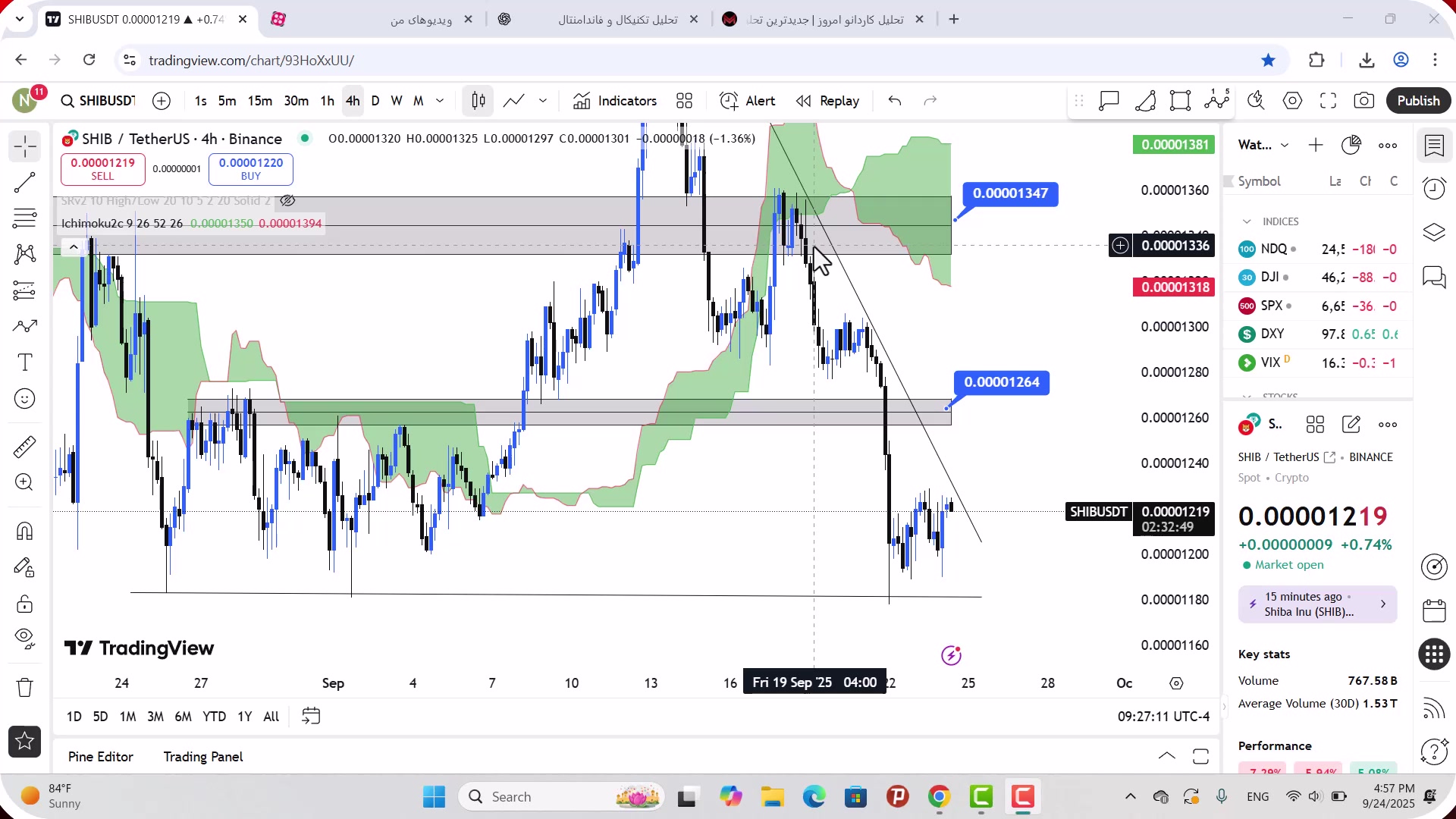Open the Pine Editor tab
This screenshot has width=1456, height=819.
[x=101, y=757]
